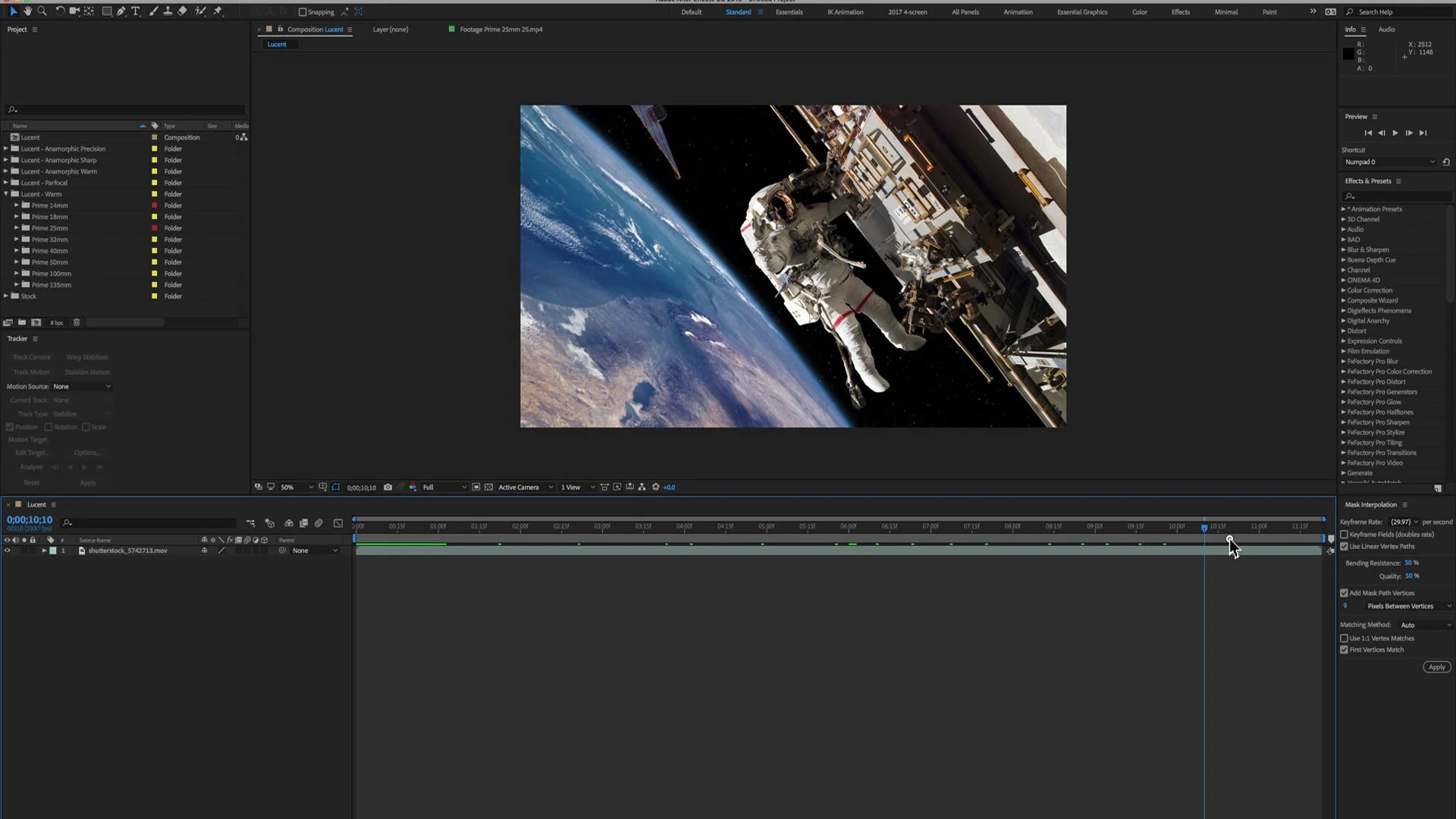Select the Unified Camera tool

click(74, 11)
